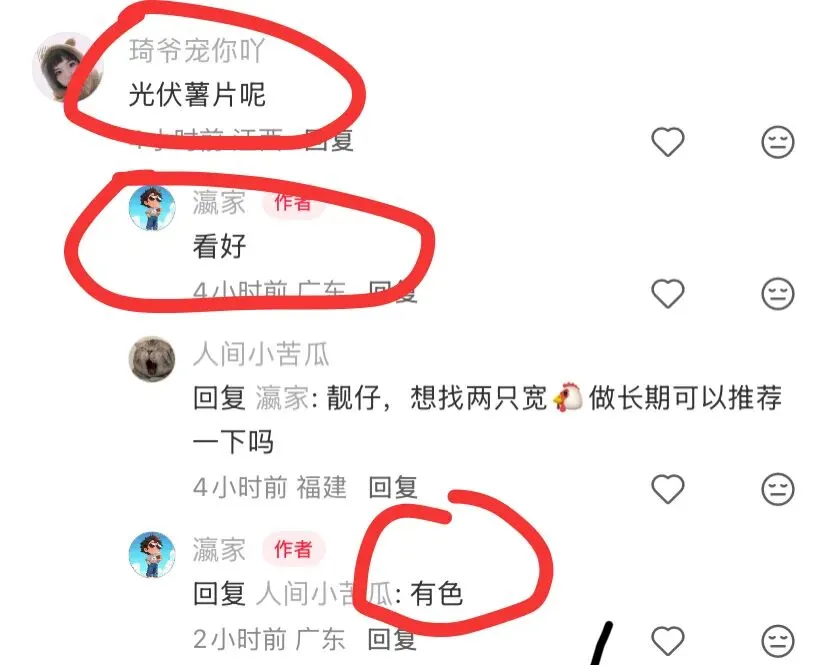Dislike 人间小苦瓜's reply face icon
Image resolution: width=828 pixels, height=665 pixels.
click(x=777, y=488)
